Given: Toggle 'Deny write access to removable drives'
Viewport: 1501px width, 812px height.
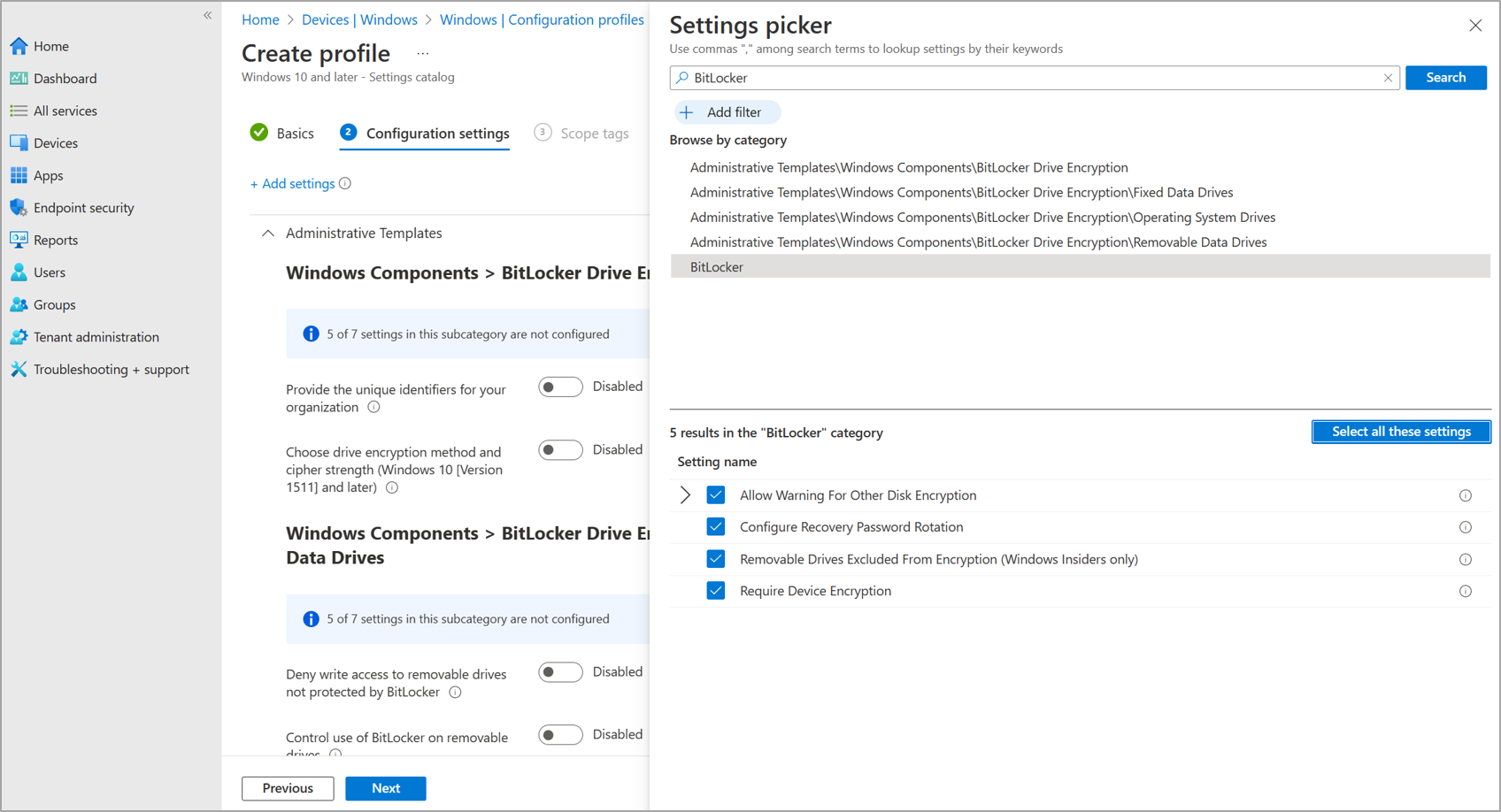Looking at the screenshot, I should 560,672.
